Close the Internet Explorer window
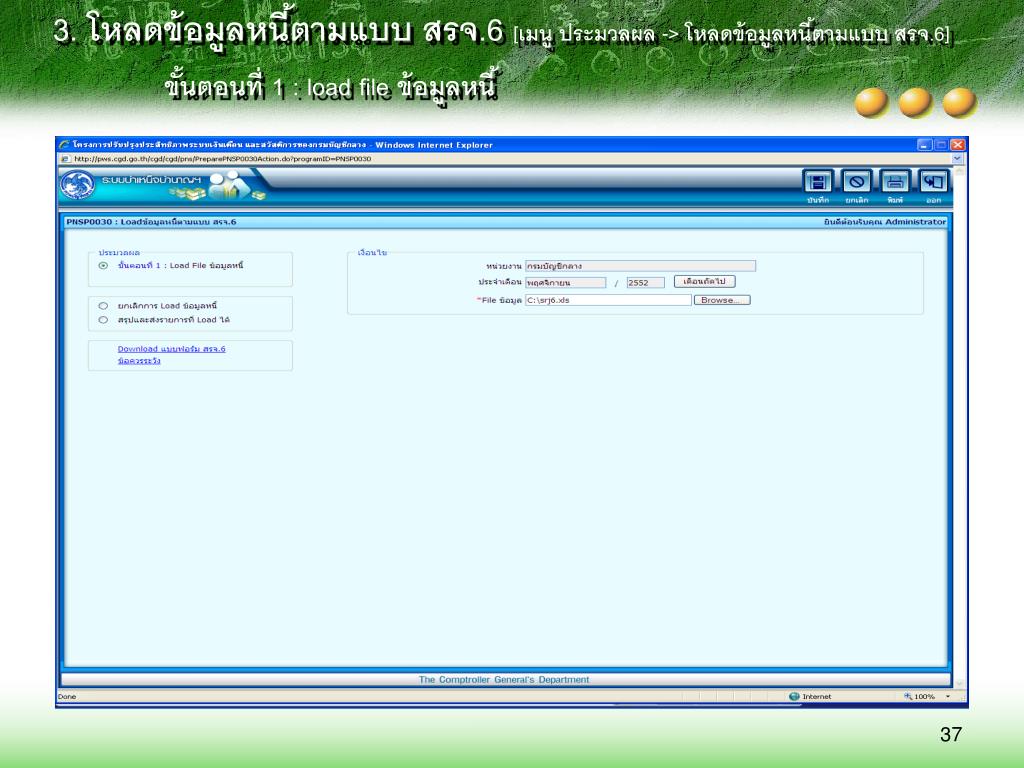This screenshot has width=1024, height=768. [x=957, y=145]
